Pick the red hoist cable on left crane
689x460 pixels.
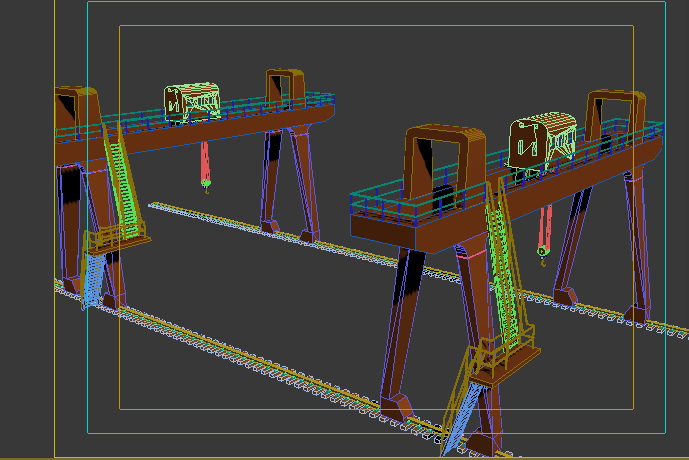click(205, 161)
